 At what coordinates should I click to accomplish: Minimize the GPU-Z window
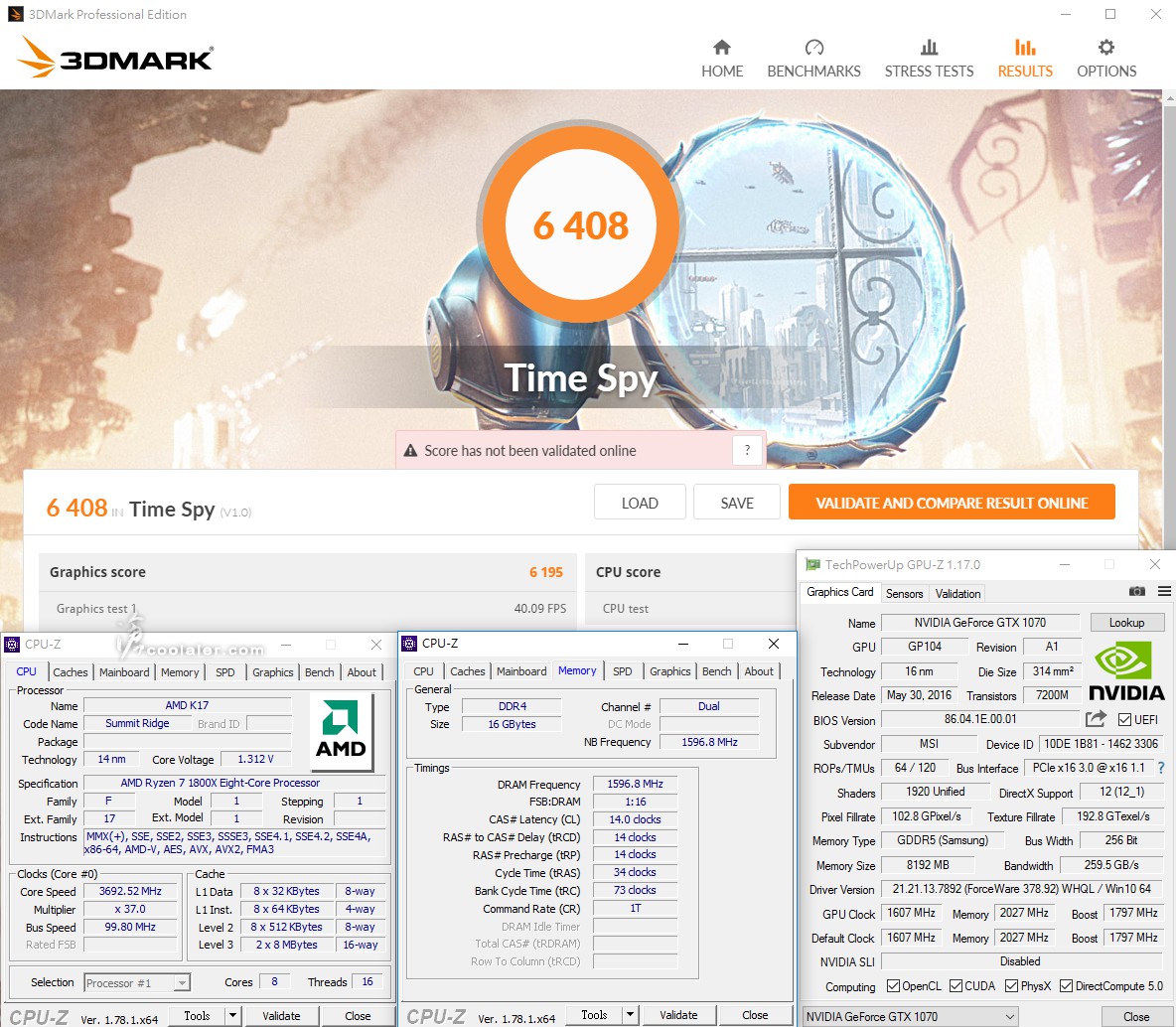pyautogui.click(x=1064, y=565)
